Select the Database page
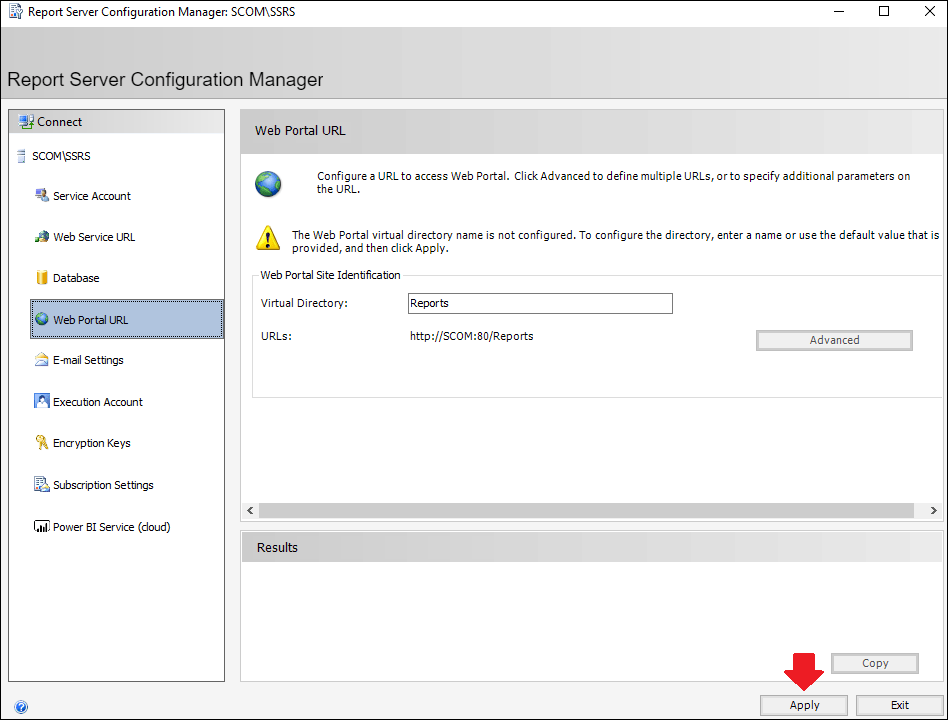 coord(76,278)
